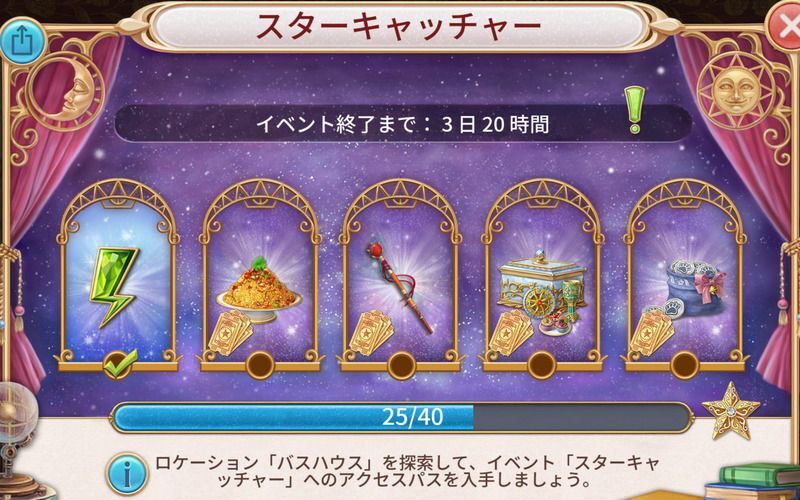Image resolution: width=800 pixels, height=500 pixels.
Task: Tap the empty circle under staff reward
Action: (x=402, y=365)
